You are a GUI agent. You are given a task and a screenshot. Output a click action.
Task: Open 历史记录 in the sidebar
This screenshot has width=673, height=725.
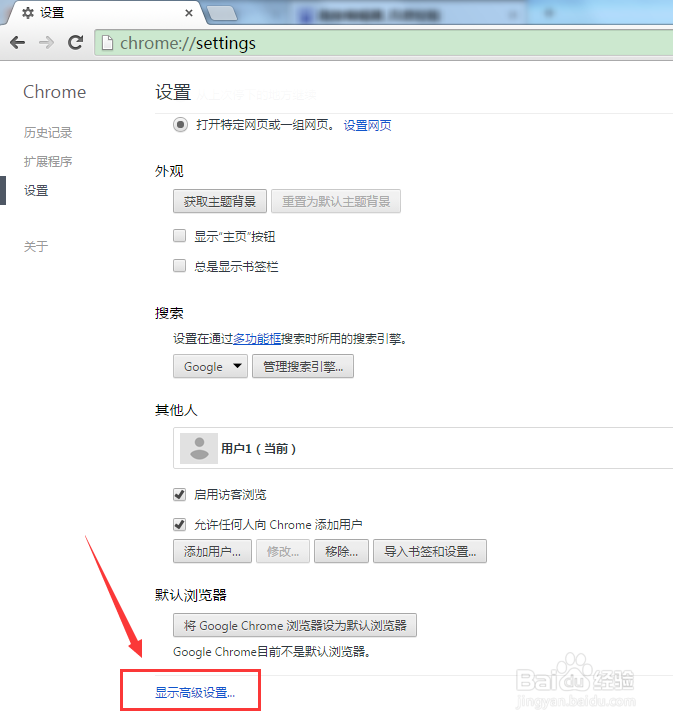pos(48,133)
